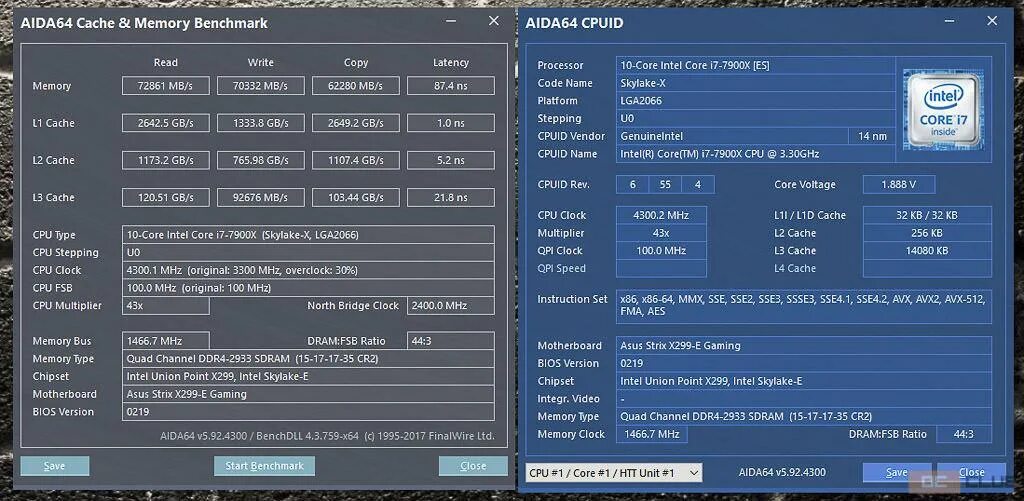Click QPI Clock 100.0 MHz field
This screenshot has width=1024, height=501.
coord(661,250)
